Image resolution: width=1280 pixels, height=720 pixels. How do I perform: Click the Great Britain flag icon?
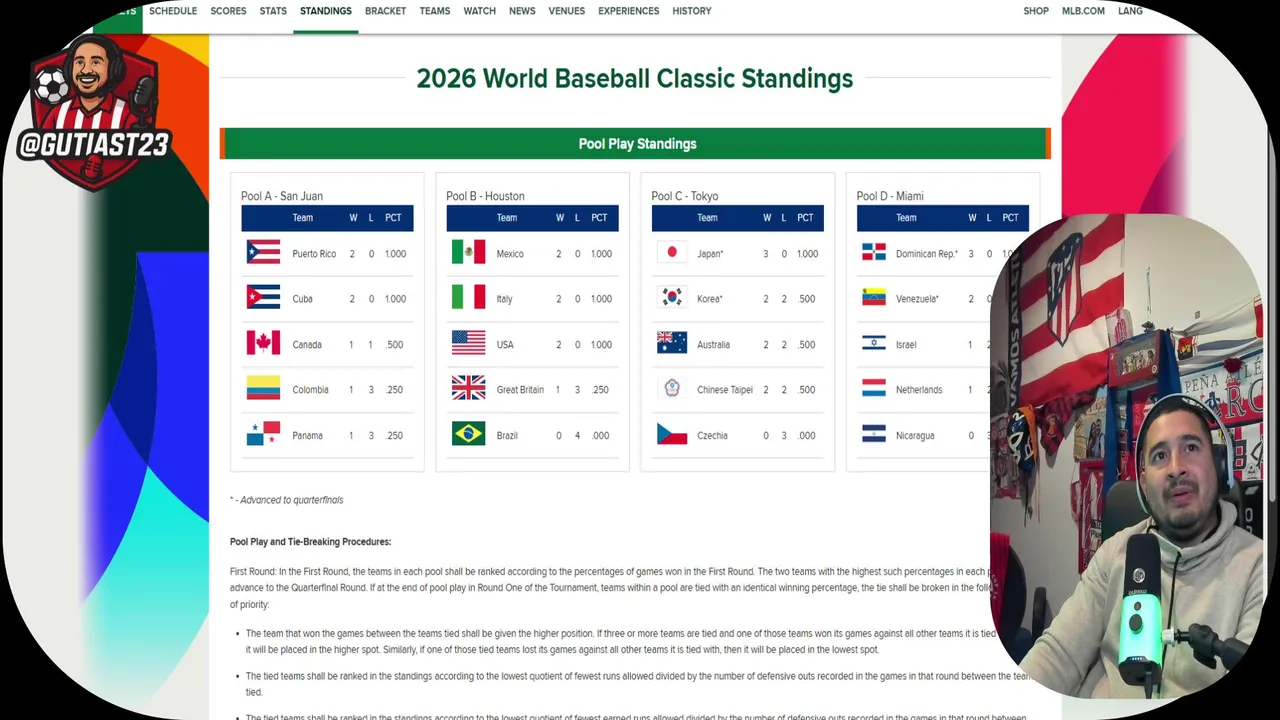[468, 388]
